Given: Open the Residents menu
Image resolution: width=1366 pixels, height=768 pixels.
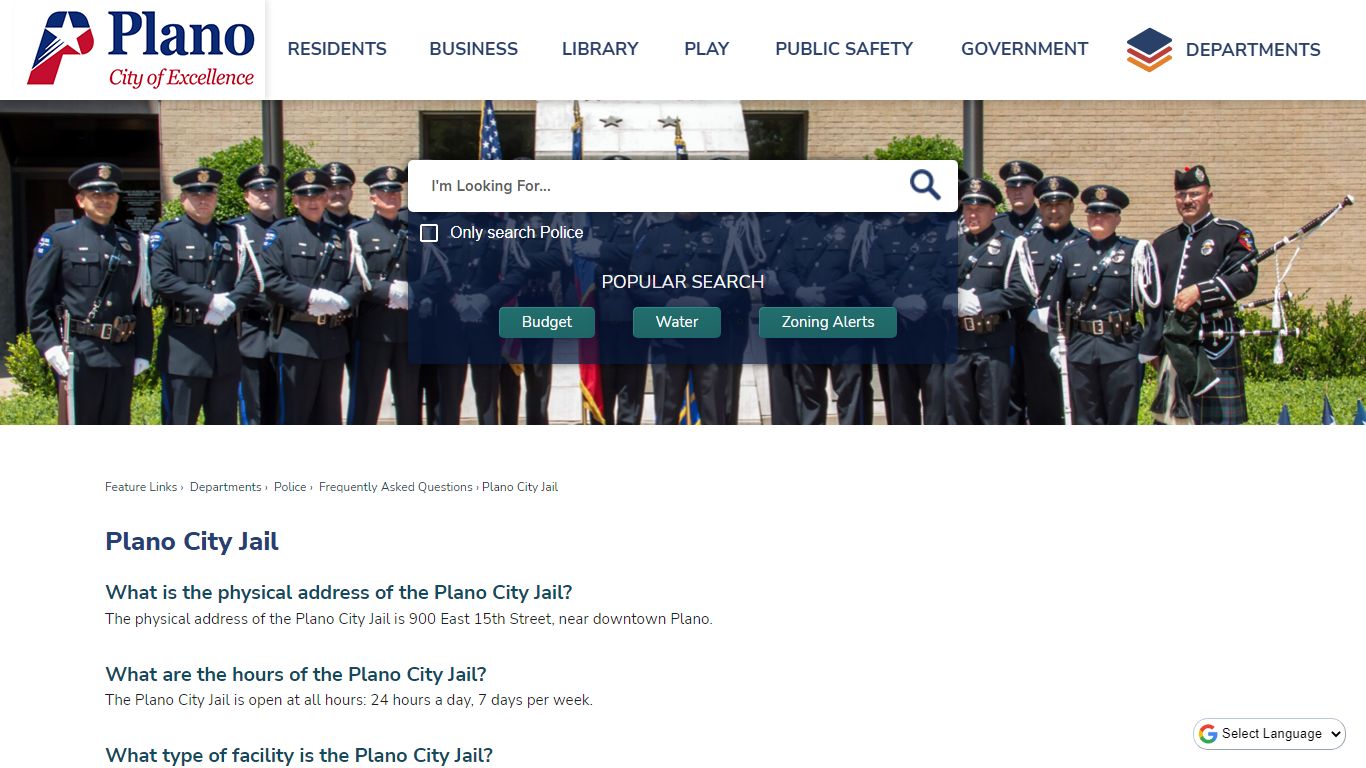Looking at the screenshot, I should pyautogui.click(x=337, y=49).
